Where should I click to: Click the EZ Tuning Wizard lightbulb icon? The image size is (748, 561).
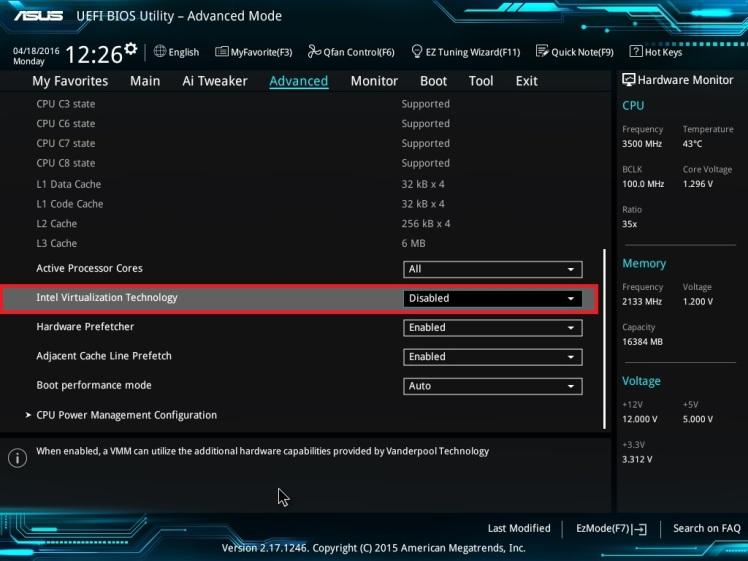[416, 51]
